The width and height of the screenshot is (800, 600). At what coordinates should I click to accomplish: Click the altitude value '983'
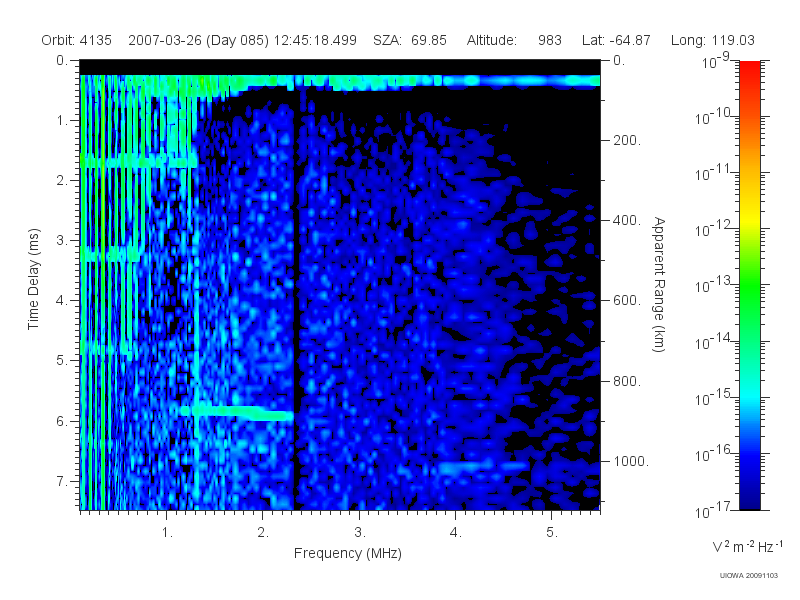(x=549, y=40)
